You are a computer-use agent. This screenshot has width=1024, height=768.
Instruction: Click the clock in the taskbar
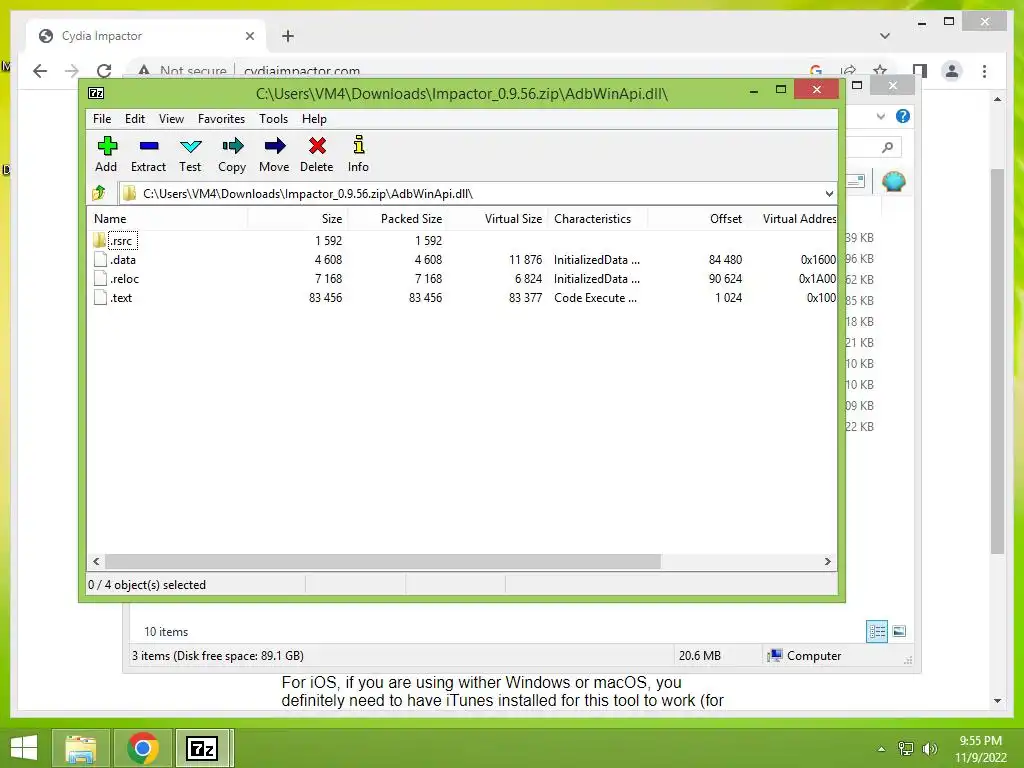click(x=980, y=749)
